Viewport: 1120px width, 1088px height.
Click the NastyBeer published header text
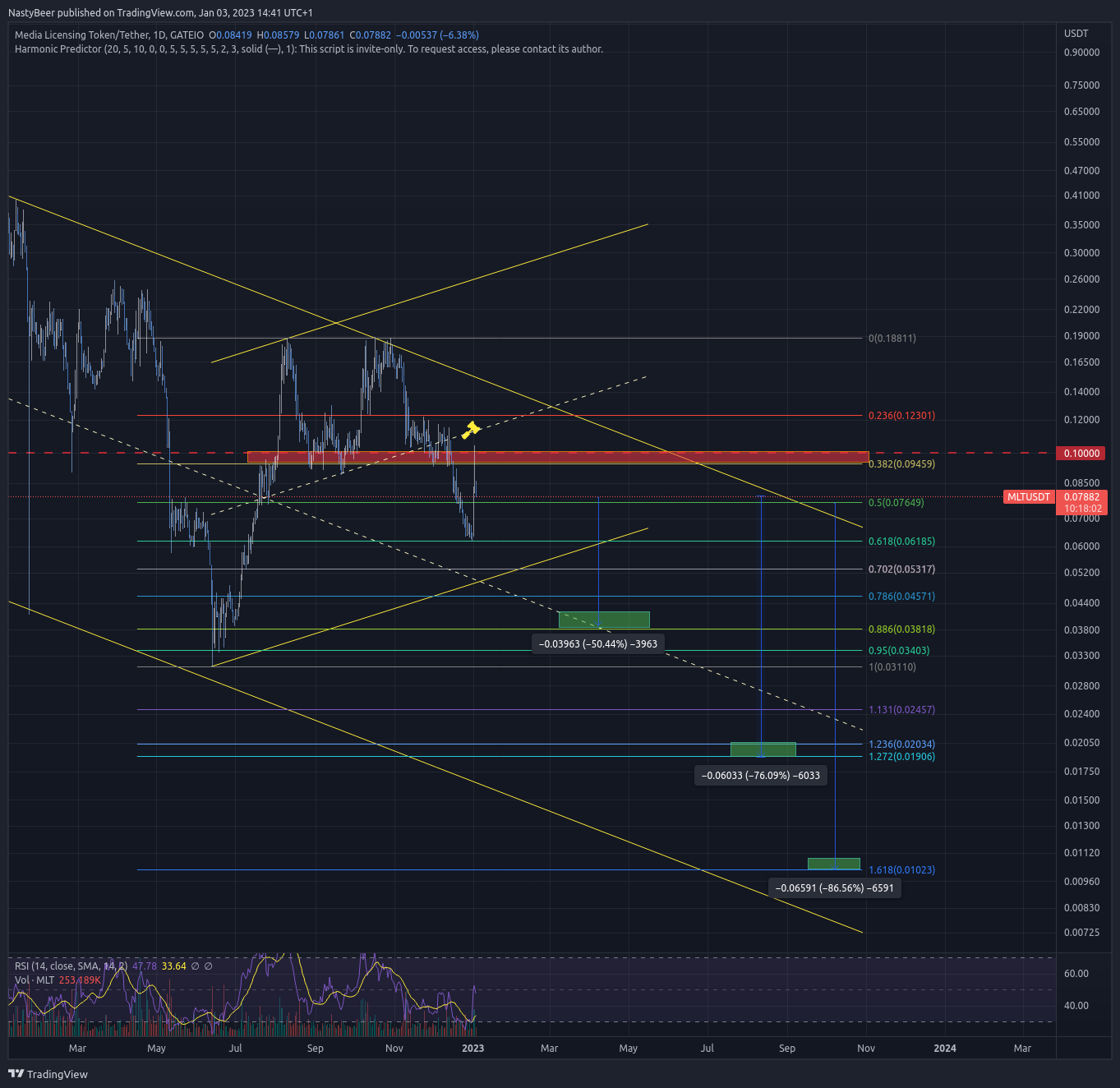pyautogui.click(x=160, y=13)
